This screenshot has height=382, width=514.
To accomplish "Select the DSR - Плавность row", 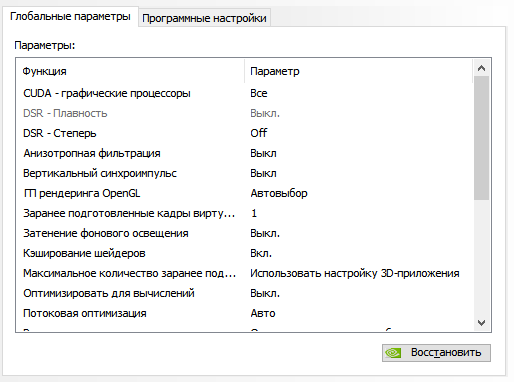I will coord(244,113).
